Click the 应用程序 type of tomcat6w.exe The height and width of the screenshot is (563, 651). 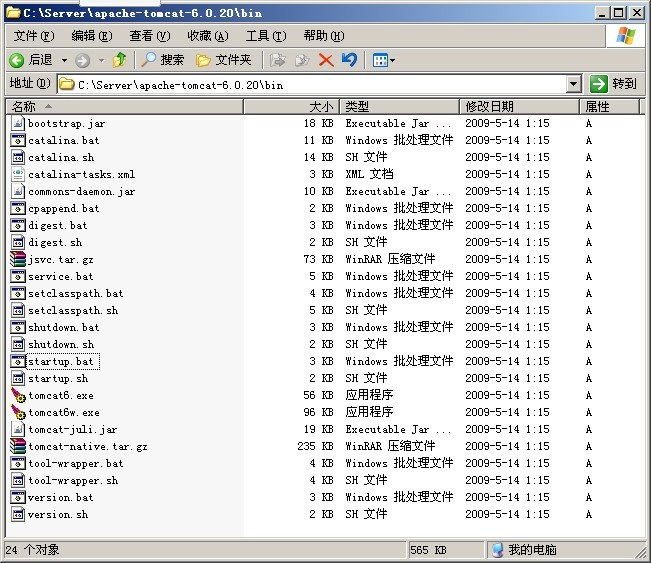point(369,412)
